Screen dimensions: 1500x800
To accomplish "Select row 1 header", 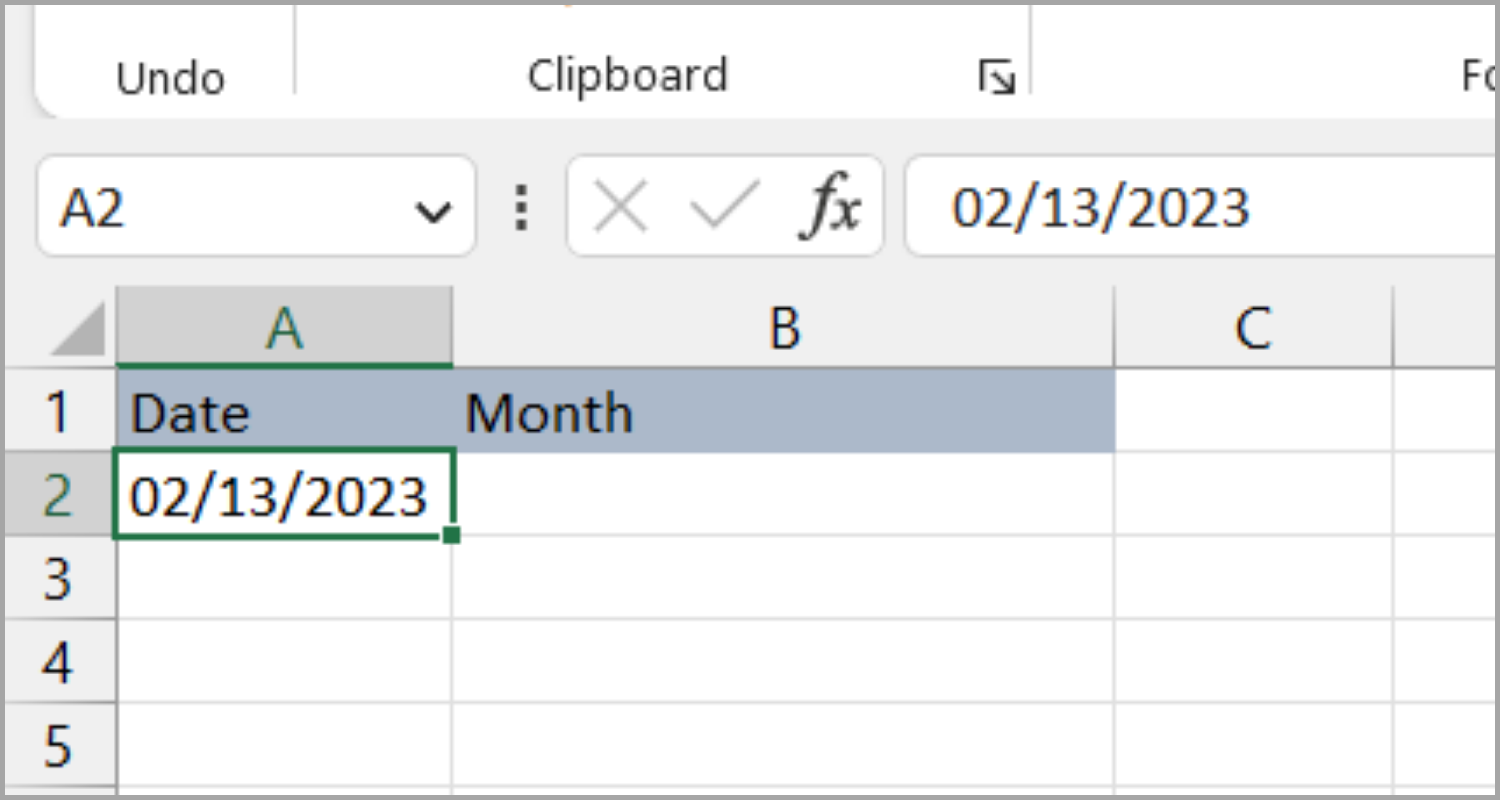I will click(x=60, y=412).
